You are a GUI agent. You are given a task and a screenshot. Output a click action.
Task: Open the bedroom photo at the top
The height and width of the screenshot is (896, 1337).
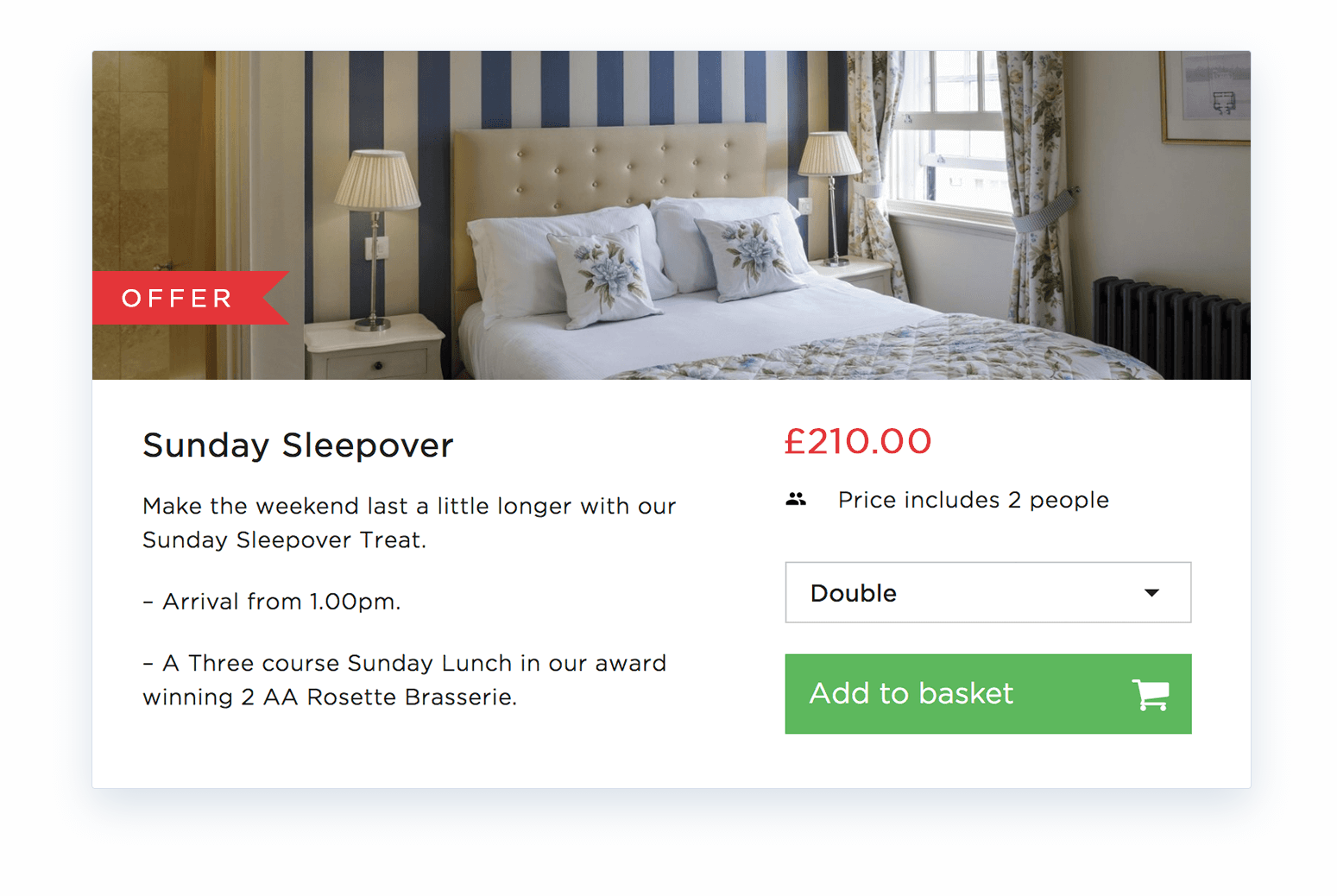pyautogui.click(x=671, y=214)
